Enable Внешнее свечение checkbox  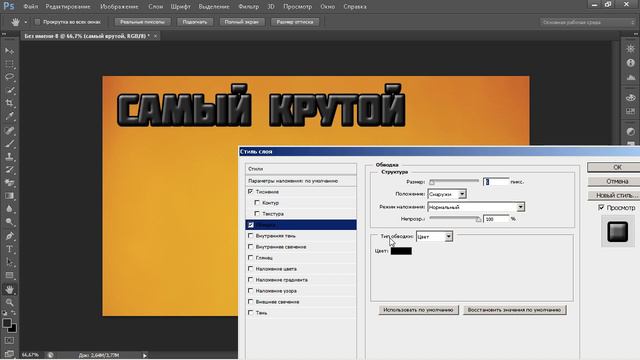[x=251, y=302]
